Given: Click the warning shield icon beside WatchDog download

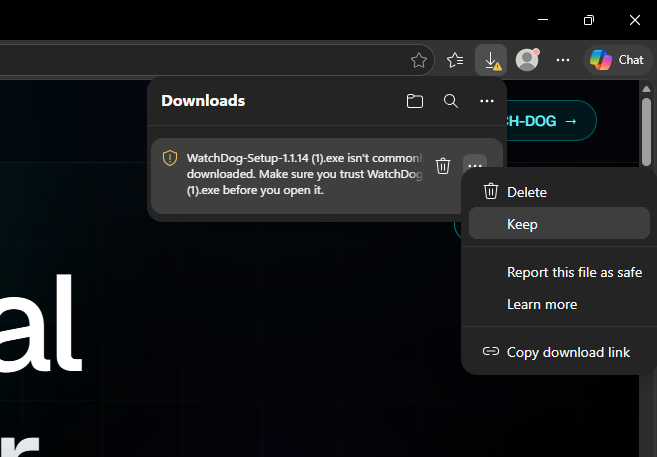Looking at the screenshot, I should coord(170,158).
